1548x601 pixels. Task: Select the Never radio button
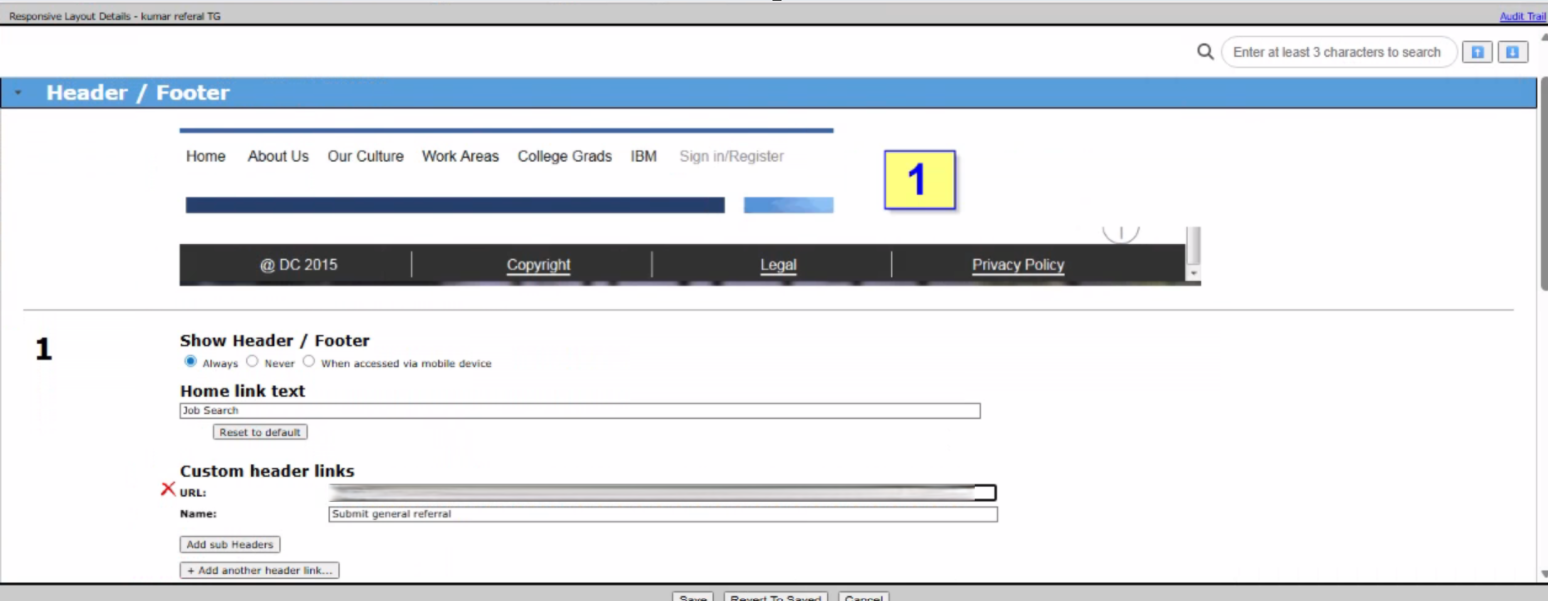tap(252, 362)
